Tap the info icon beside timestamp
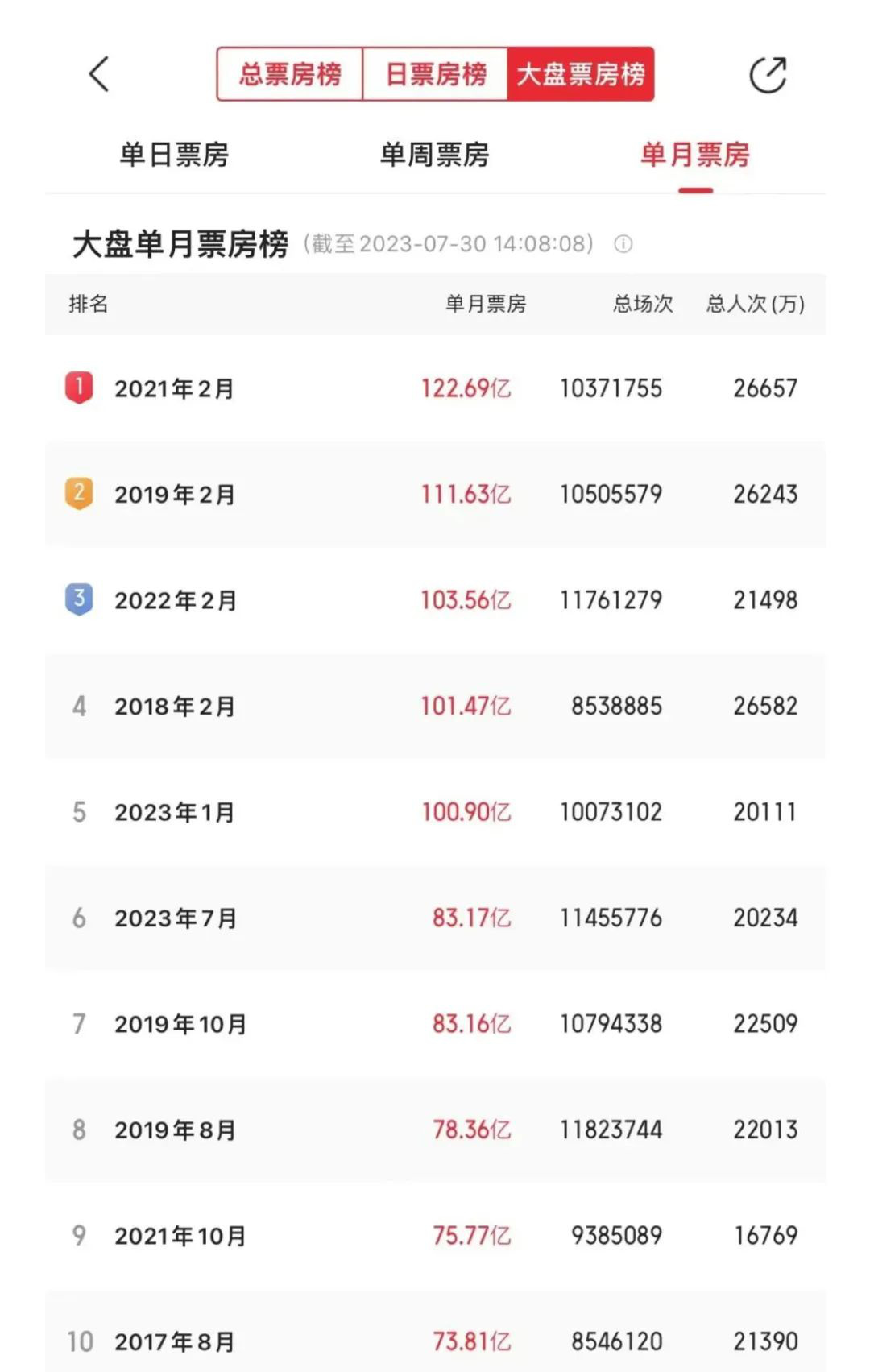The image size is (870, 1372). pyautogui.click(x=623, y=244)
